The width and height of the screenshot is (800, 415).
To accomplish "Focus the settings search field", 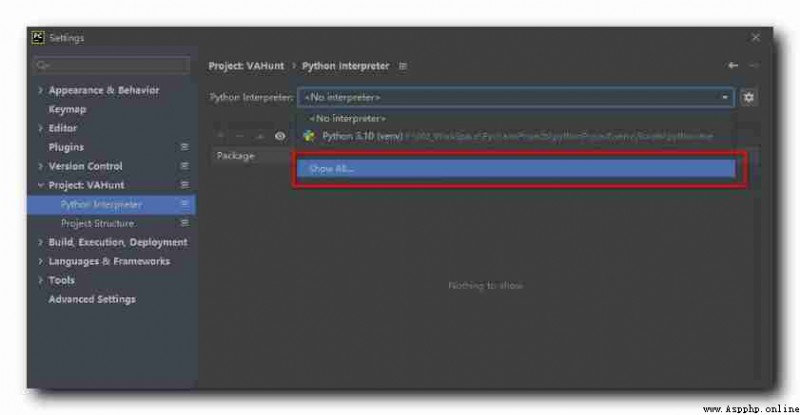I will tap(112, 65).
